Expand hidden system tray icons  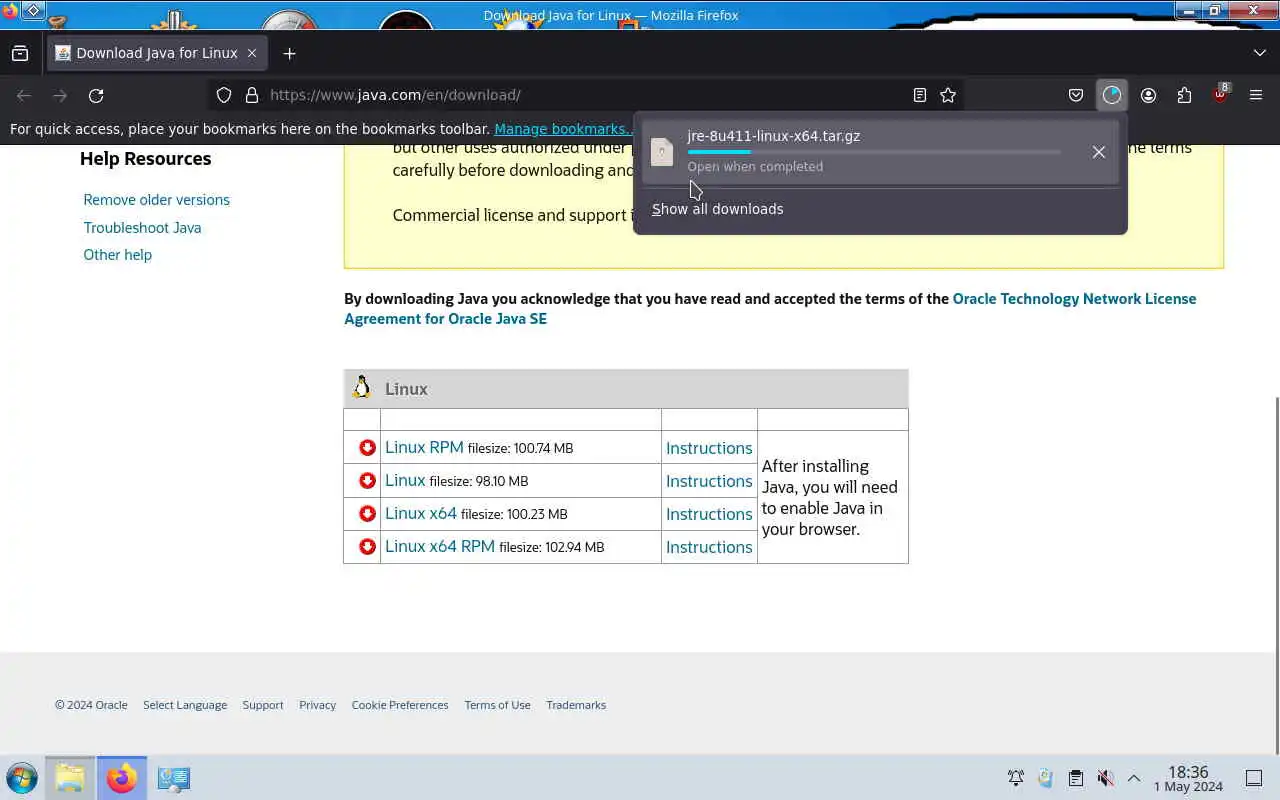pos(1134,778)
